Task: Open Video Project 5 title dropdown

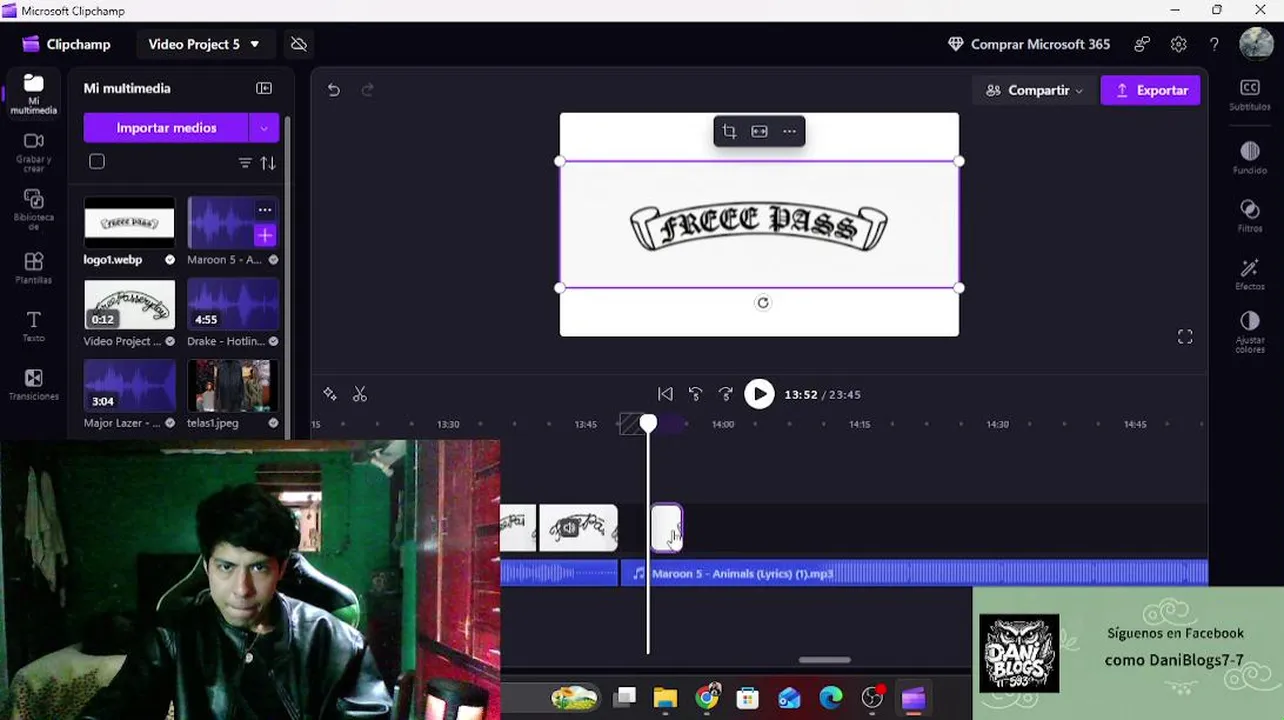Action: pyautogui.click(x=204, y=44)
